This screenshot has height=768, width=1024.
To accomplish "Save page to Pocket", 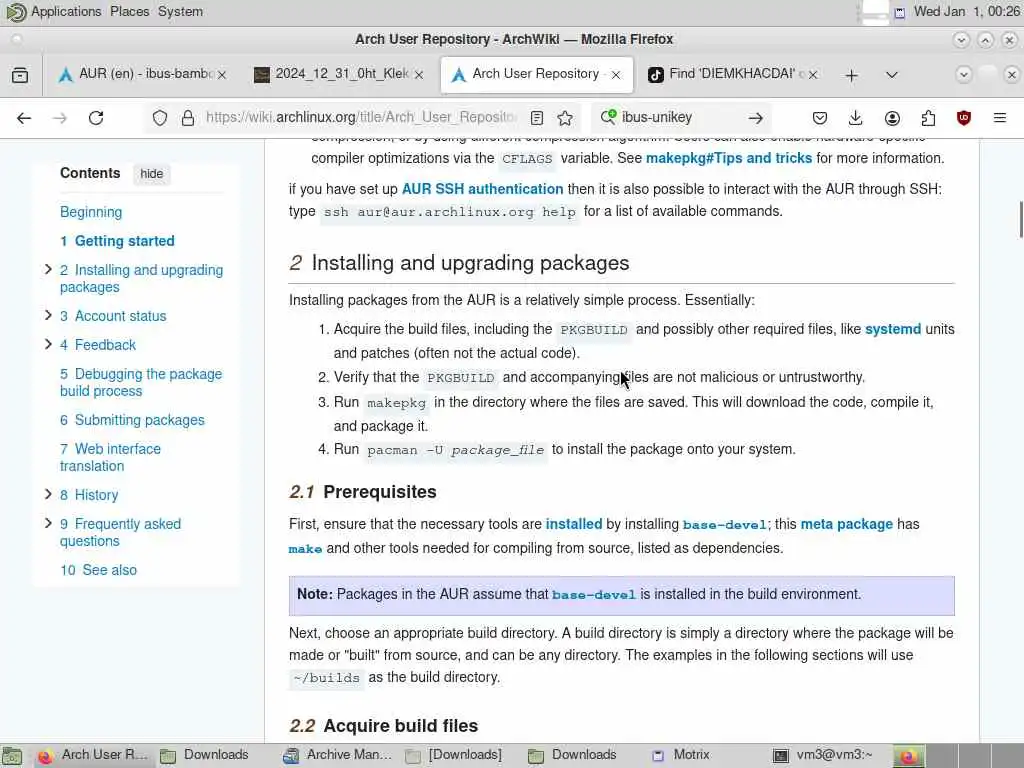I will (820, 118).
